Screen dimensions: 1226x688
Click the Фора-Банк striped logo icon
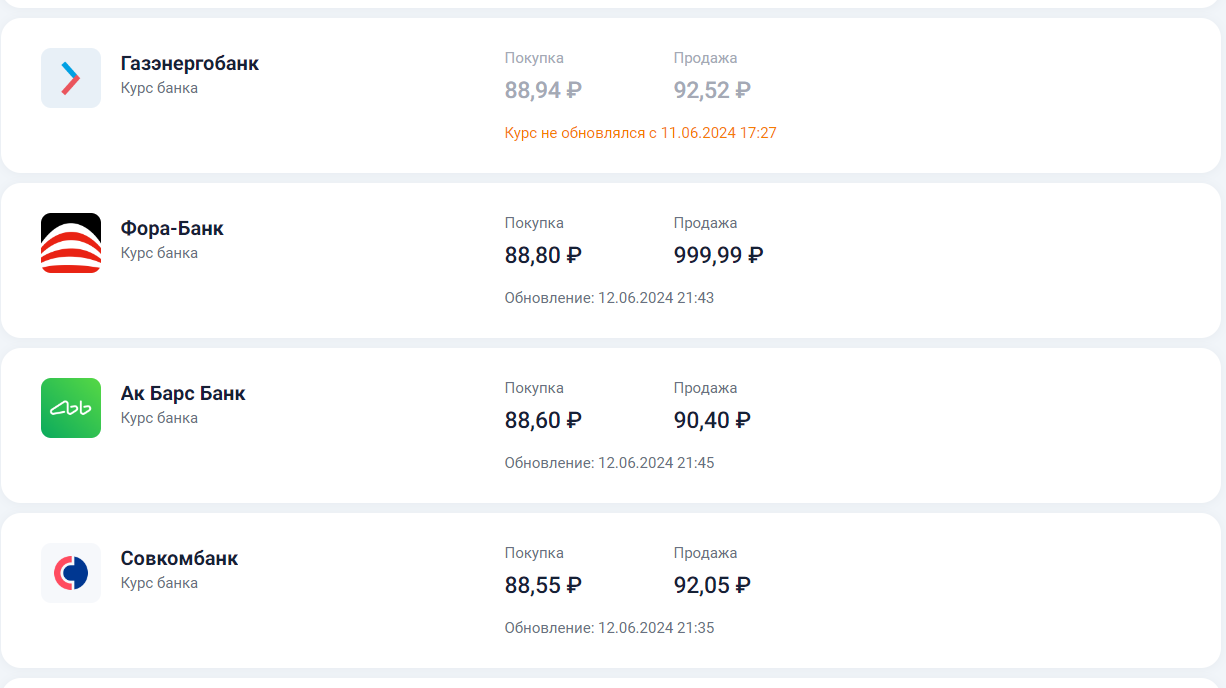(71, 243)
